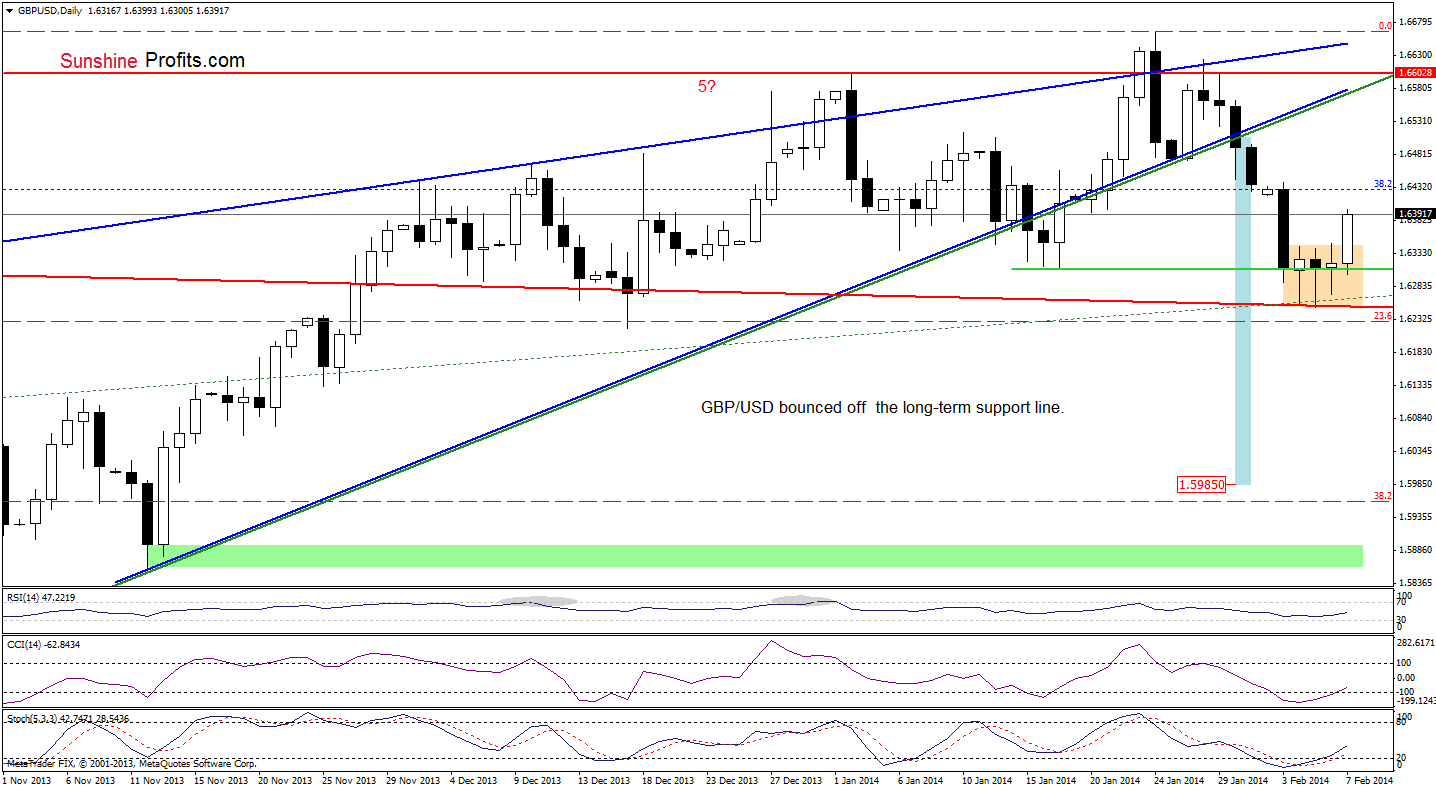Click the red '5?' wave label
The image size is (1436, 789).
pyautogui.click(x=706, y=87)
